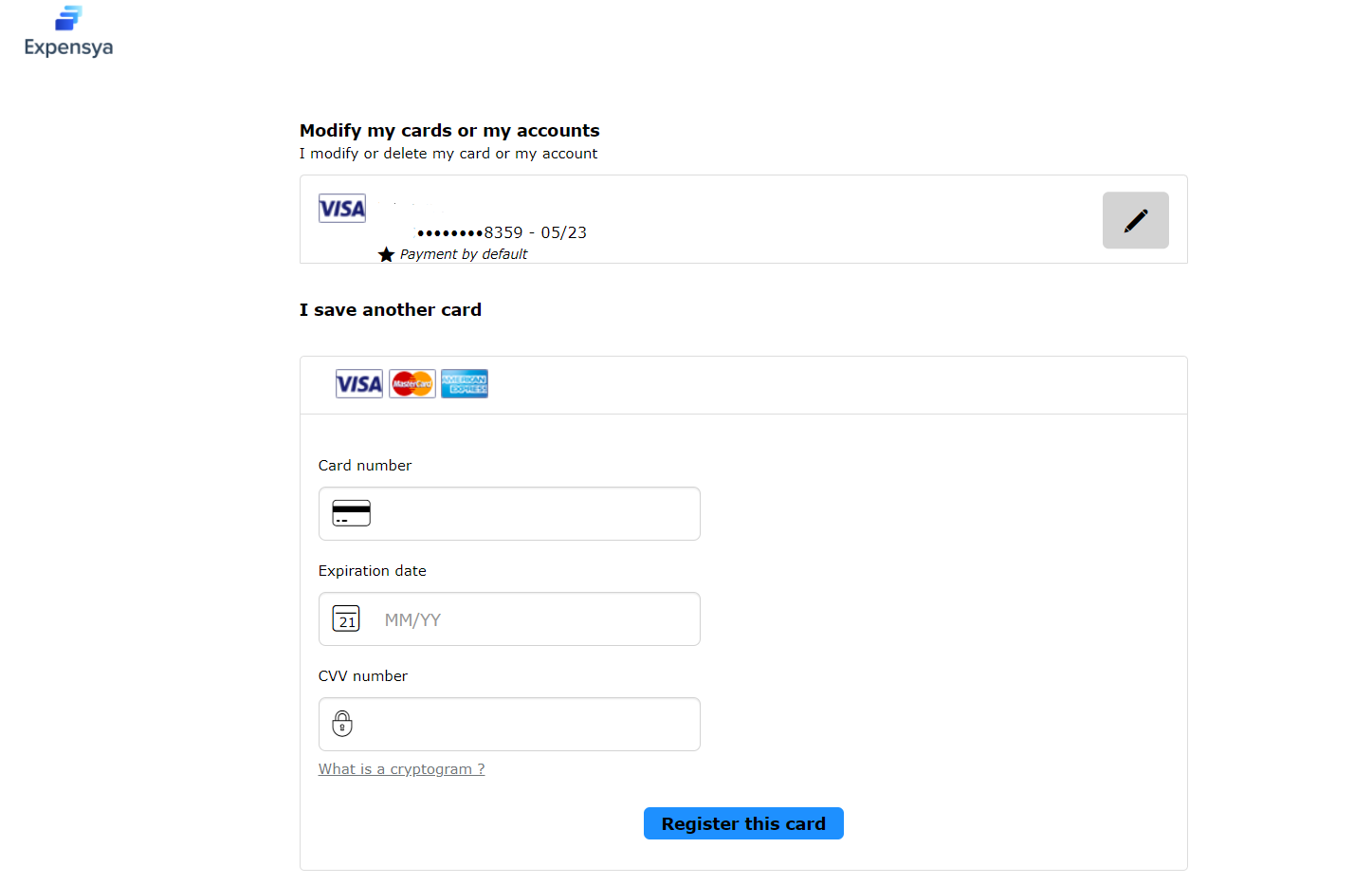Click the Register this card button
This screenshot has width=1372, height=885.
(x=743, y=823)
